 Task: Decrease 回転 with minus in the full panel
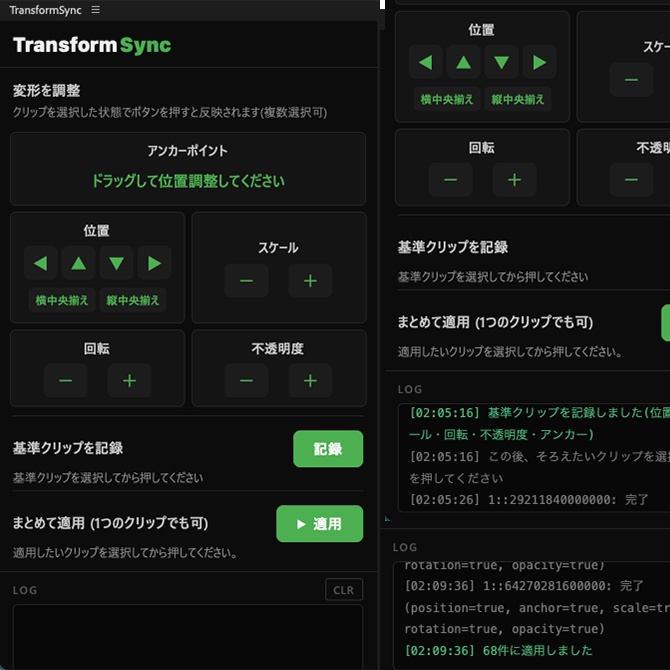pos(66,380)
